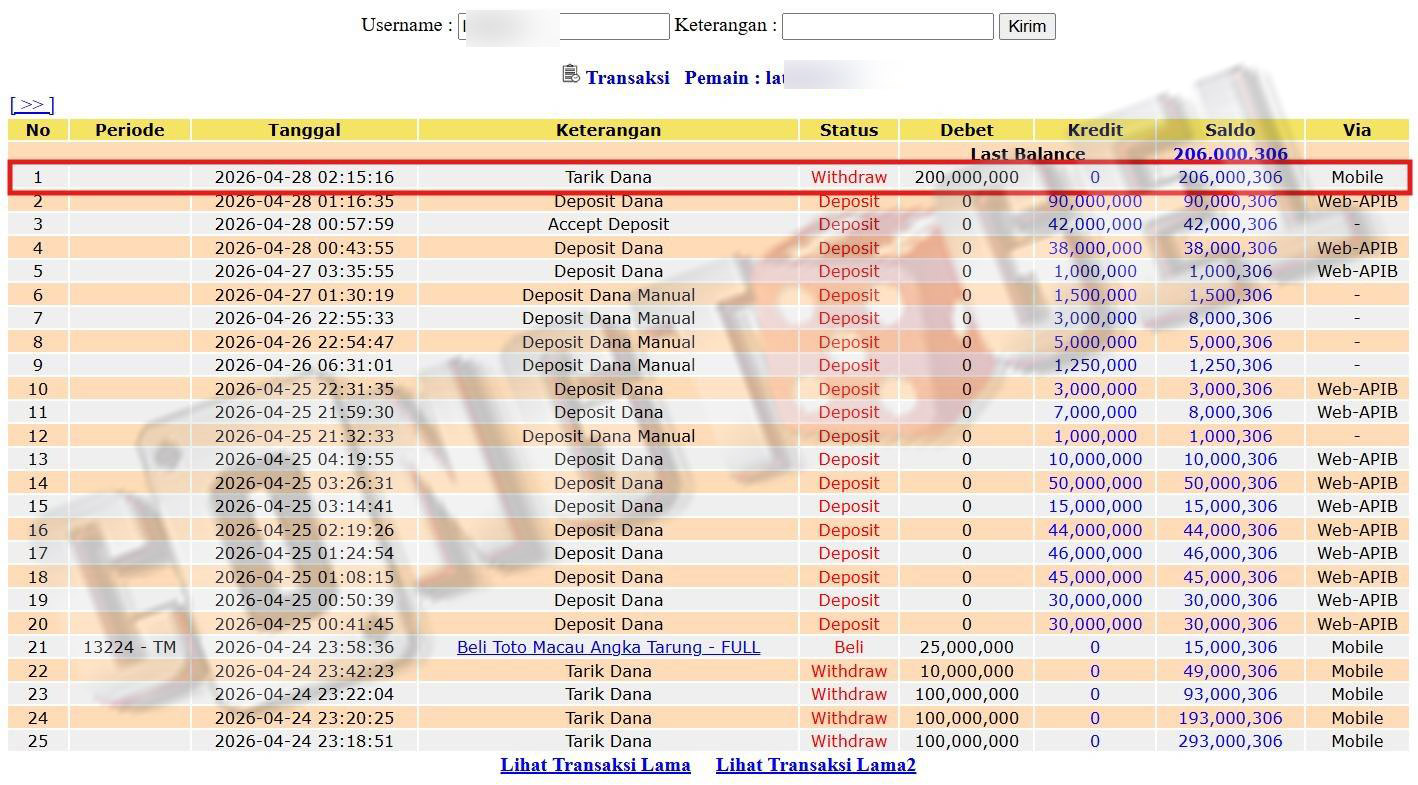Open Lihat Transaksi Lama2 link
1418x785 pixels.
pyautogui.click(x=816, y=765)
